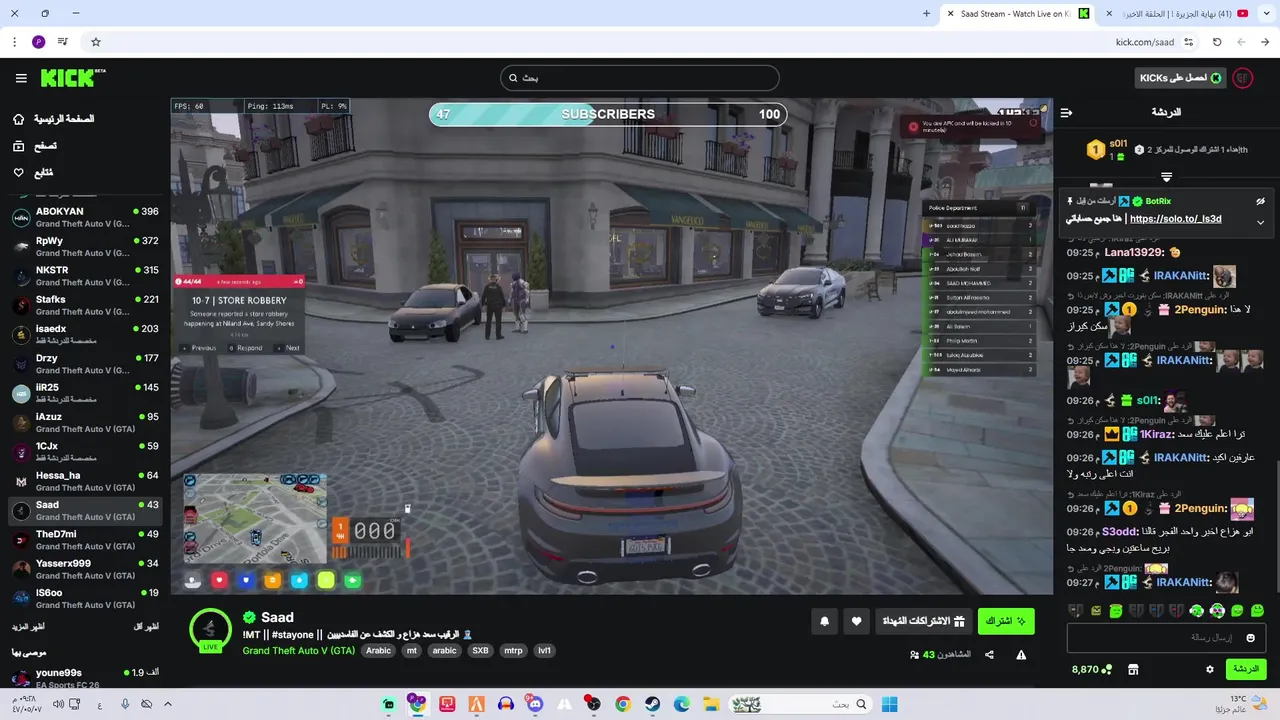Image resolution: width=1280 pixels, height=720 pixels.
Task: Open Windows Start button
Action: coord(889,704)
